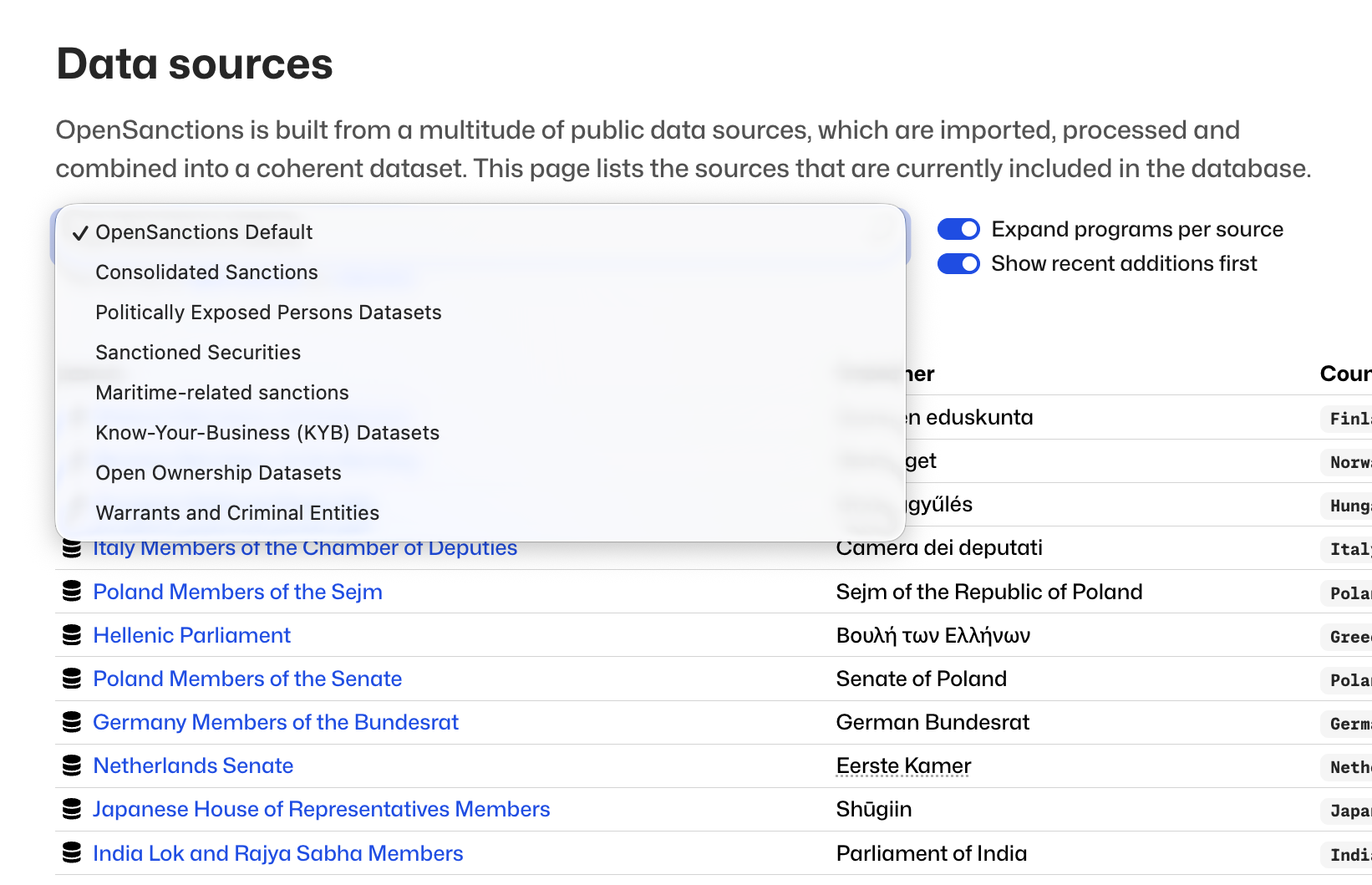Choose Maritime-related sanctions option
Screen dimensions: 1372x885
(x=480, y=393)
